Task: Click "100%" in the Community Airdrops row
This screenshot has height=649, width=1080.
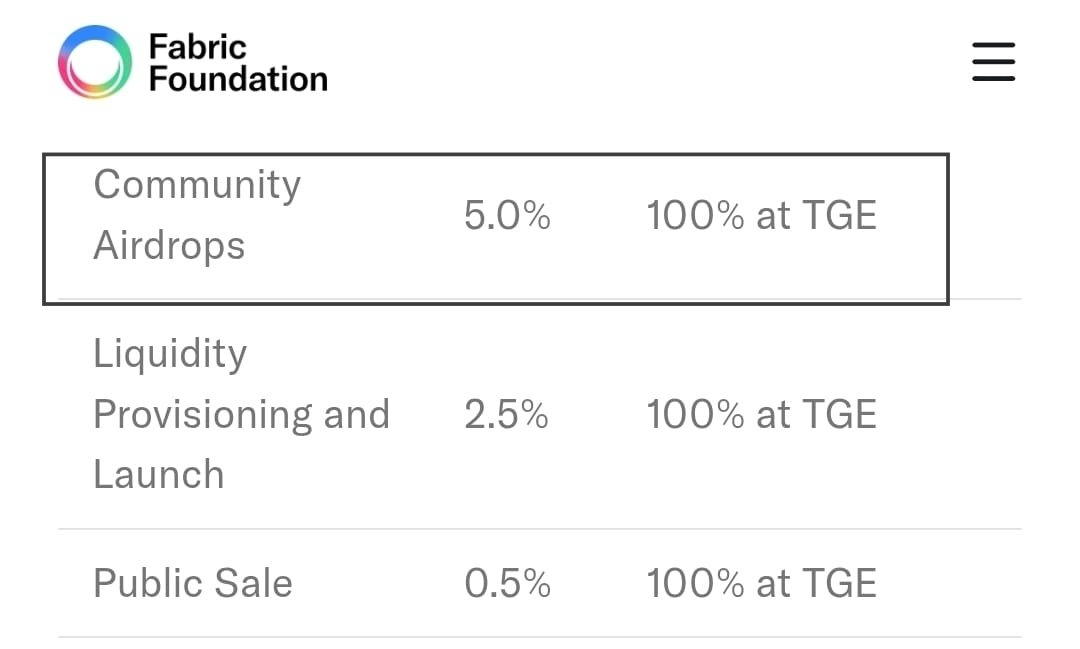Action: pyautogui.click(x=696, y=216)
